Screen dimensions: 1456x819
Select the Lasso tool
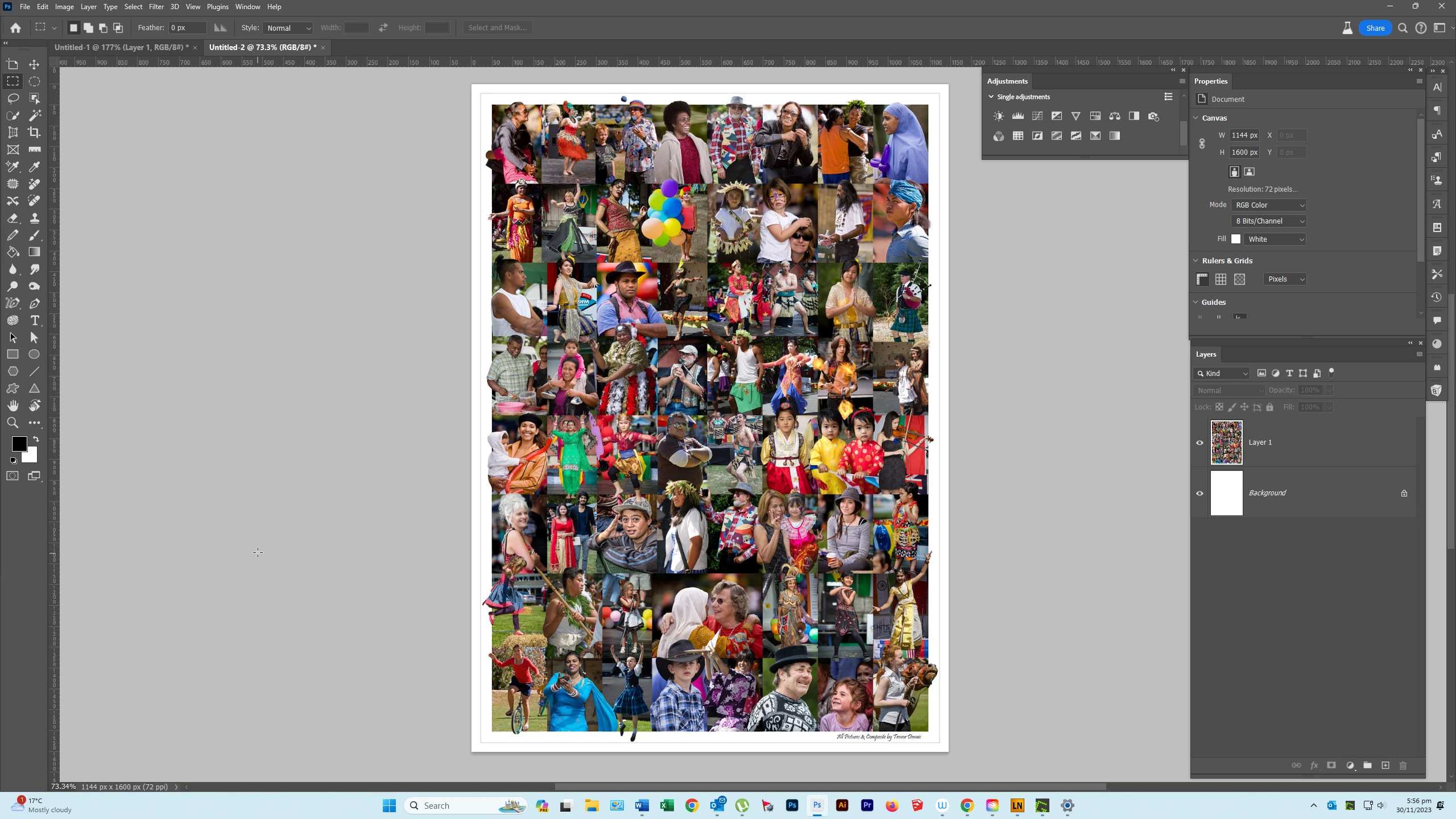click(13, 98)
